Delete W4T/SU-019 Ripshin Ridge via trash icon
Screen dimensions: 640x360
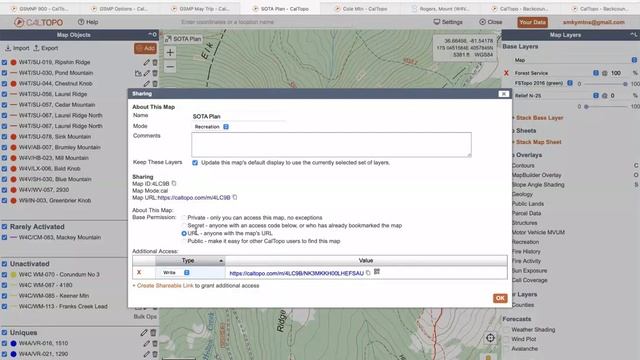point(155,62)
